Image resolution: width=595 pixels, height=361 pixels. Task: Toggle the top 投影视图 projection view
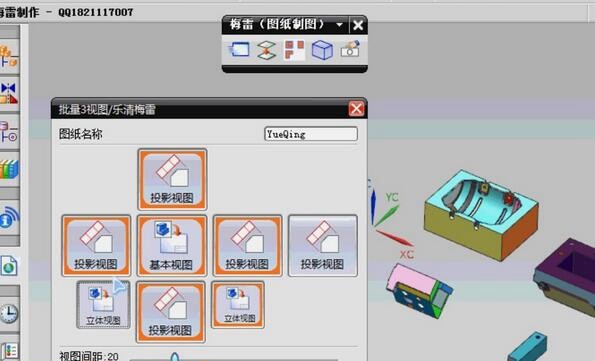(172, 179)
